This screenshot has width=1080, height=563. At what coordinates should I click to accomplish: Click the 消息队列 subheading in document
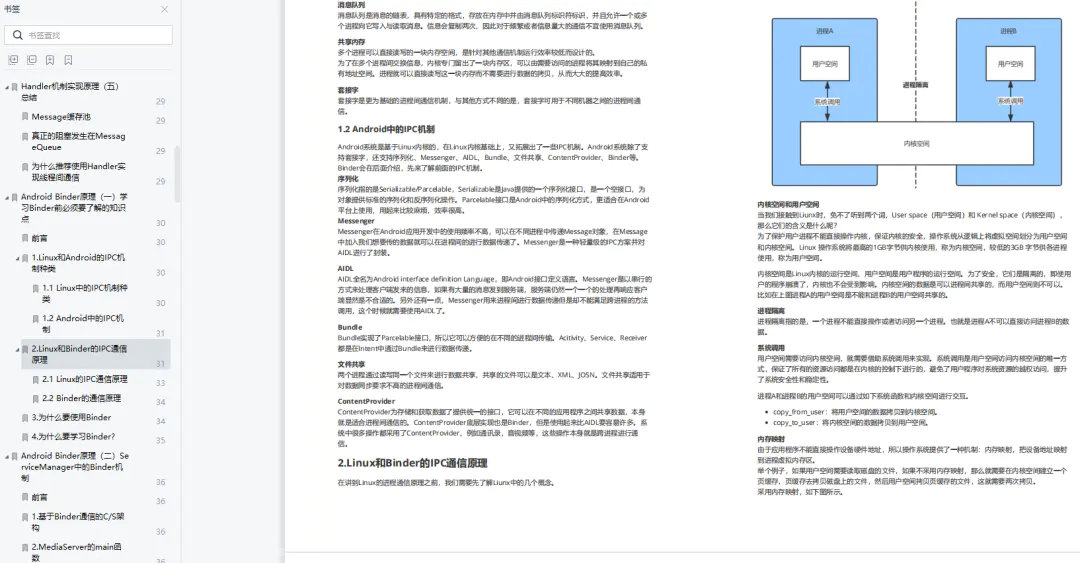click(x=351, y=5)
